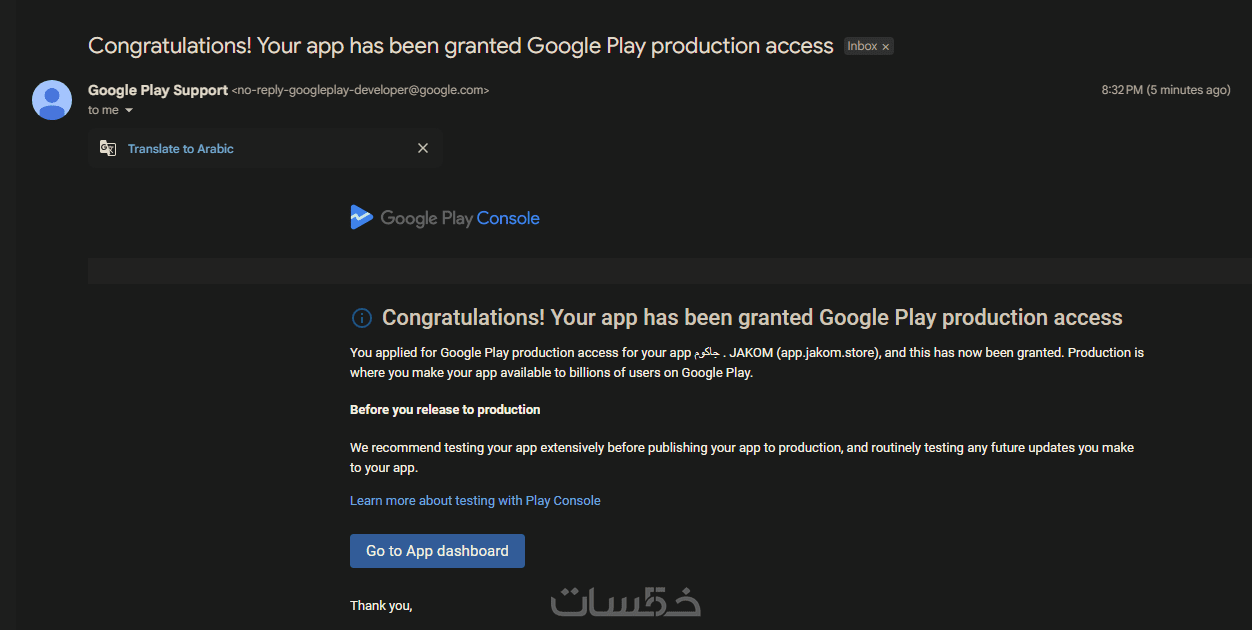Click the Google Play Console logo
This screenshot has width=1252, height=630.
445,218
